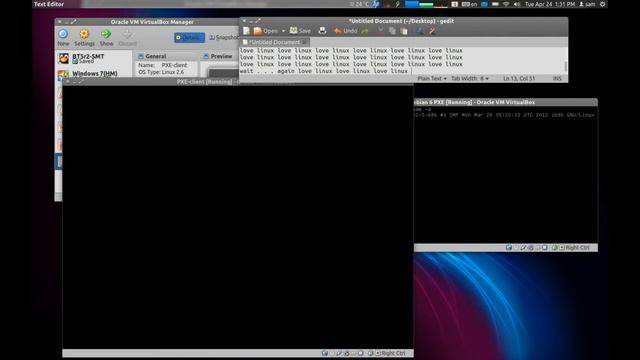Click the Find search icon in gedit
Image resolution: width=640 pixels, height=360 pixels.
(419, 31)
